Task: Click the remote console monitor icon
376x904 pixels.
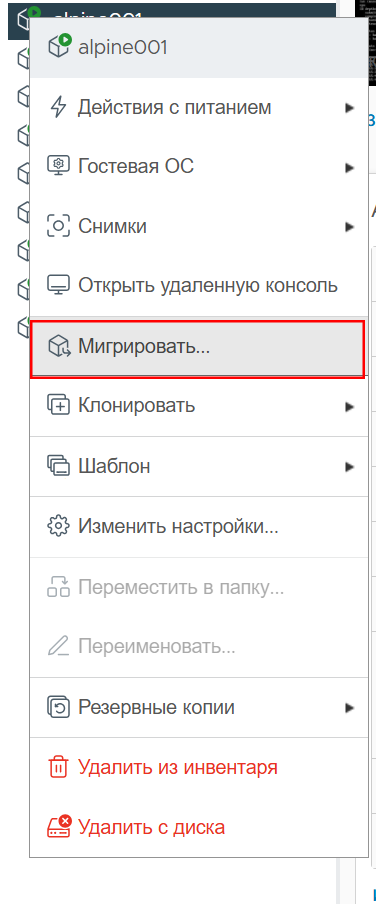Action: [x=58, y=286]
